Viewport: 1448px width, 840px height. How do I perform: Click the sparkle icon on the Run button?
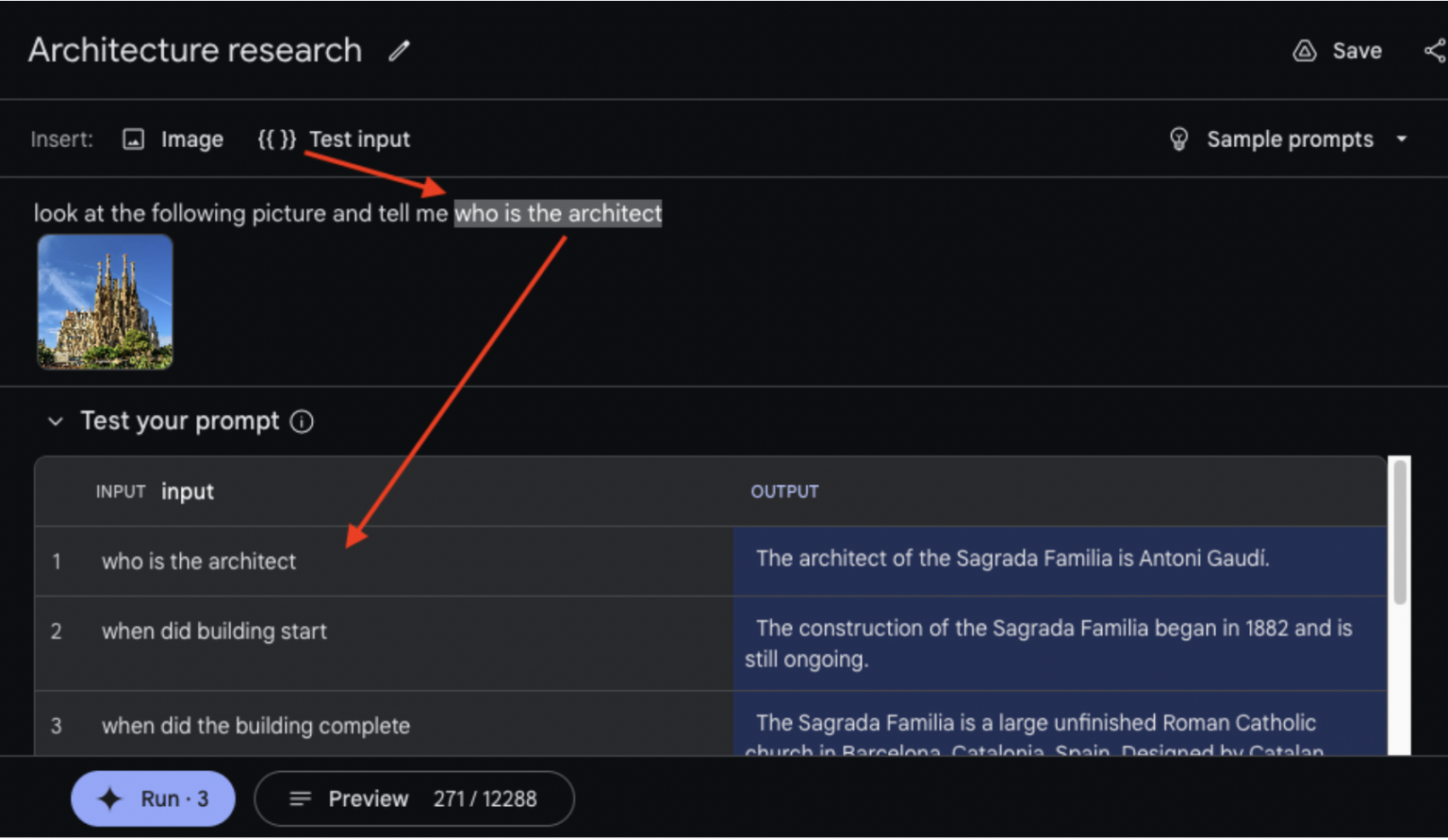(x=110, y=799)
